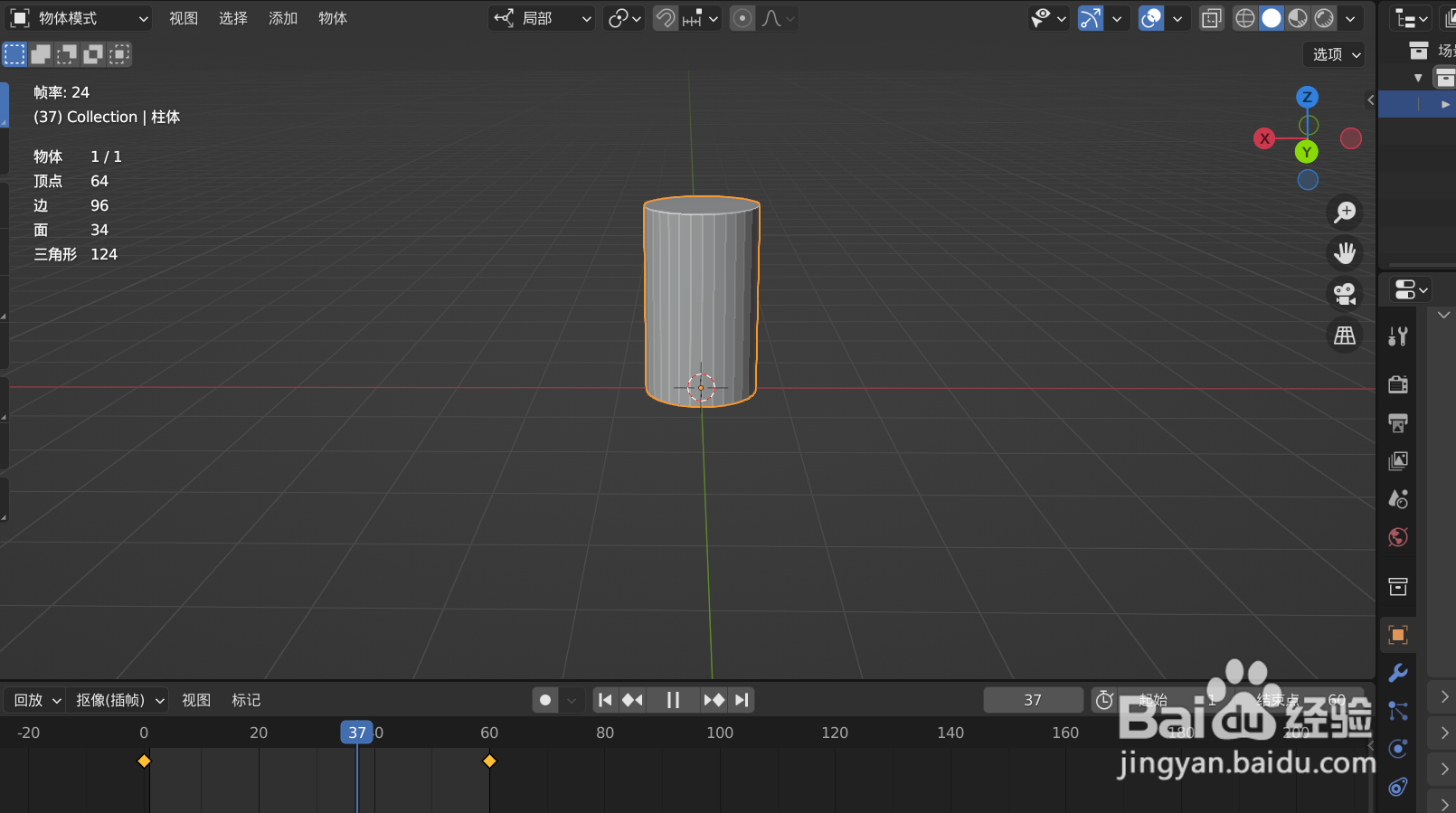Switch to rendered shading

[x=1324, y=18]
